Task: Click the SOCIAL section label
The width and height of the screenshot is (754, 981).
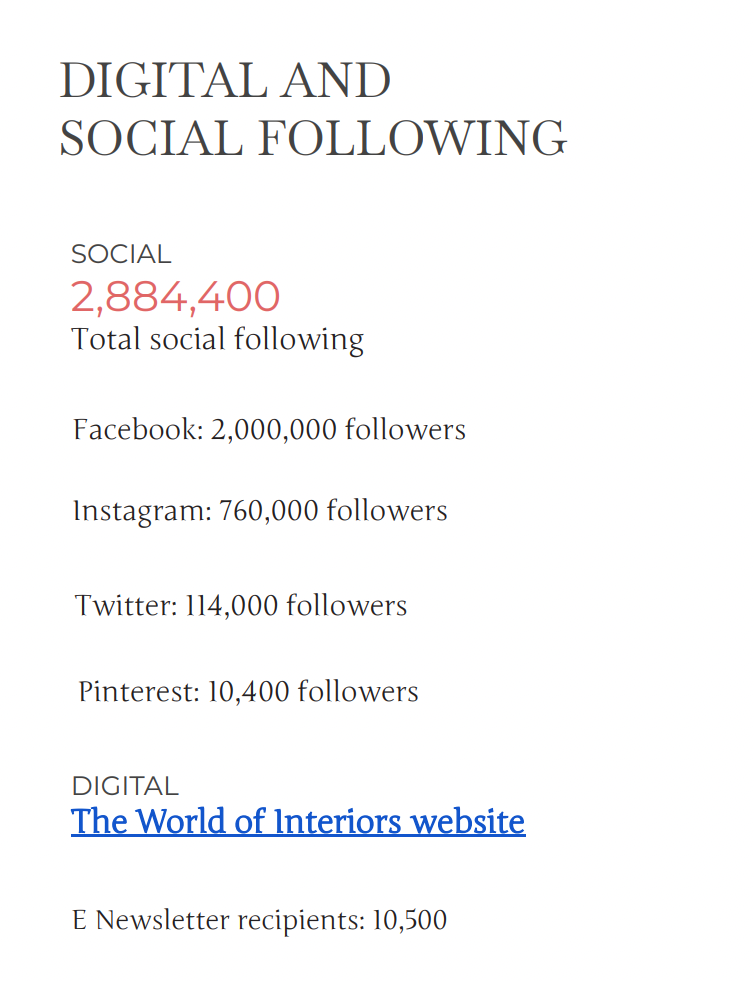Action: tap(121, 255)
